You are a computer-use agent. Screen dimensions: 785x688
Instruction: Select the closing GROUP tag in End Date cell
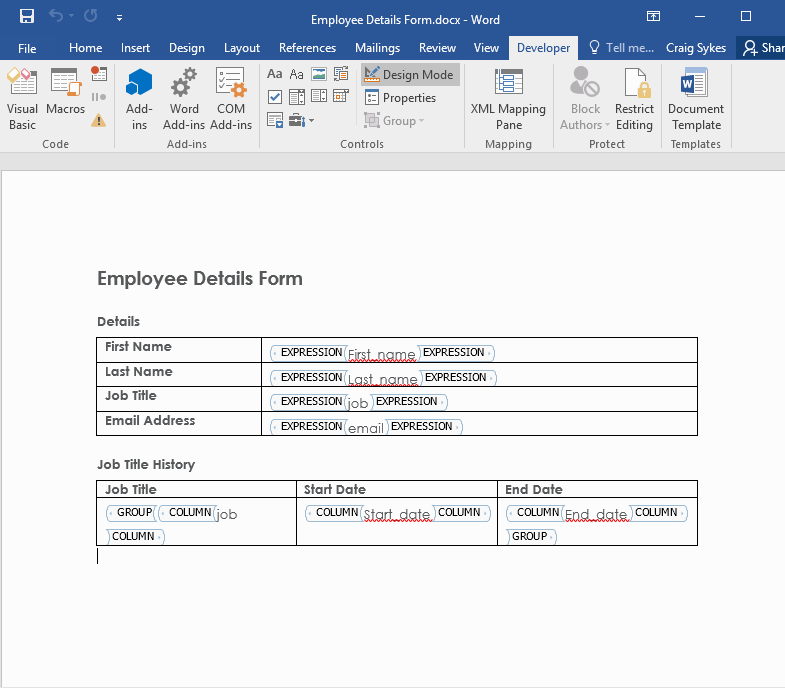531,536
